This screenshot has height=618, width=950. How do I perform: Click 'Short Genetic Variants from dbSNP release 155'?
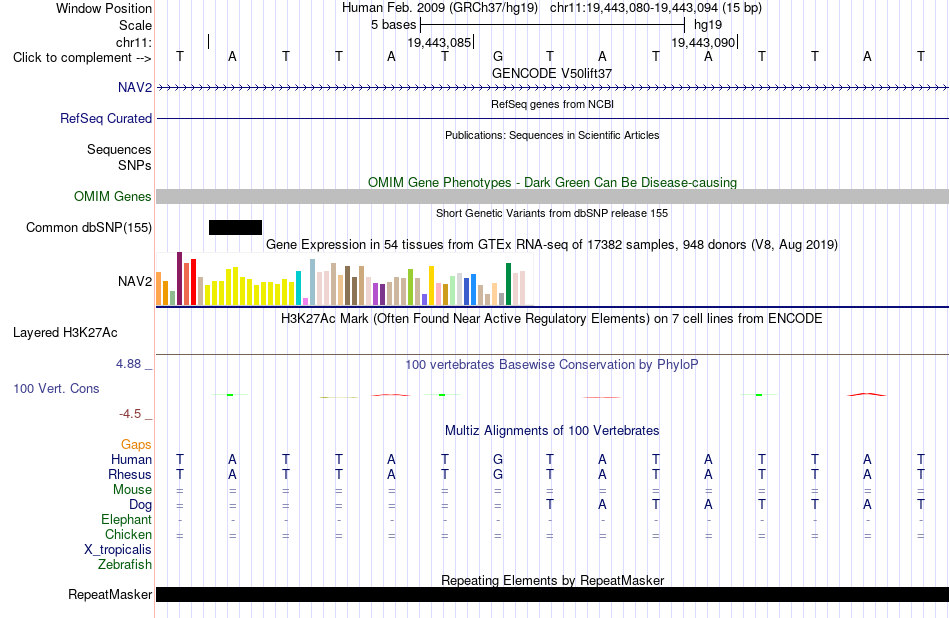(x=552, y=213)
